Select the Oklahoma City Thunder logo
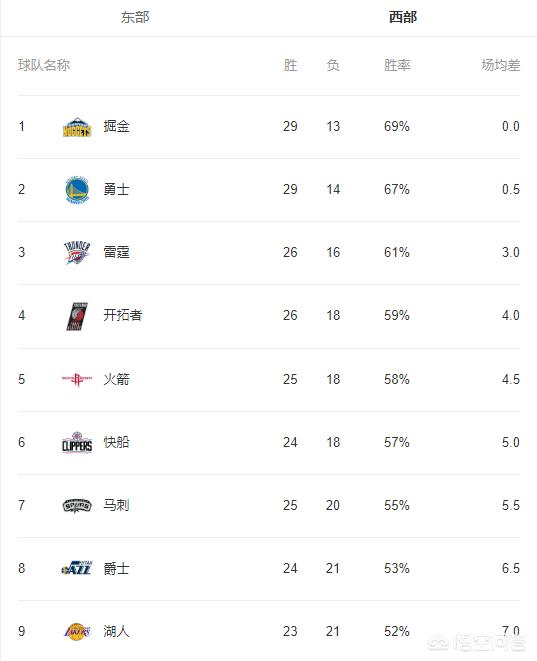537x661 pixels. pyautogui.click(x=77, y=253)
